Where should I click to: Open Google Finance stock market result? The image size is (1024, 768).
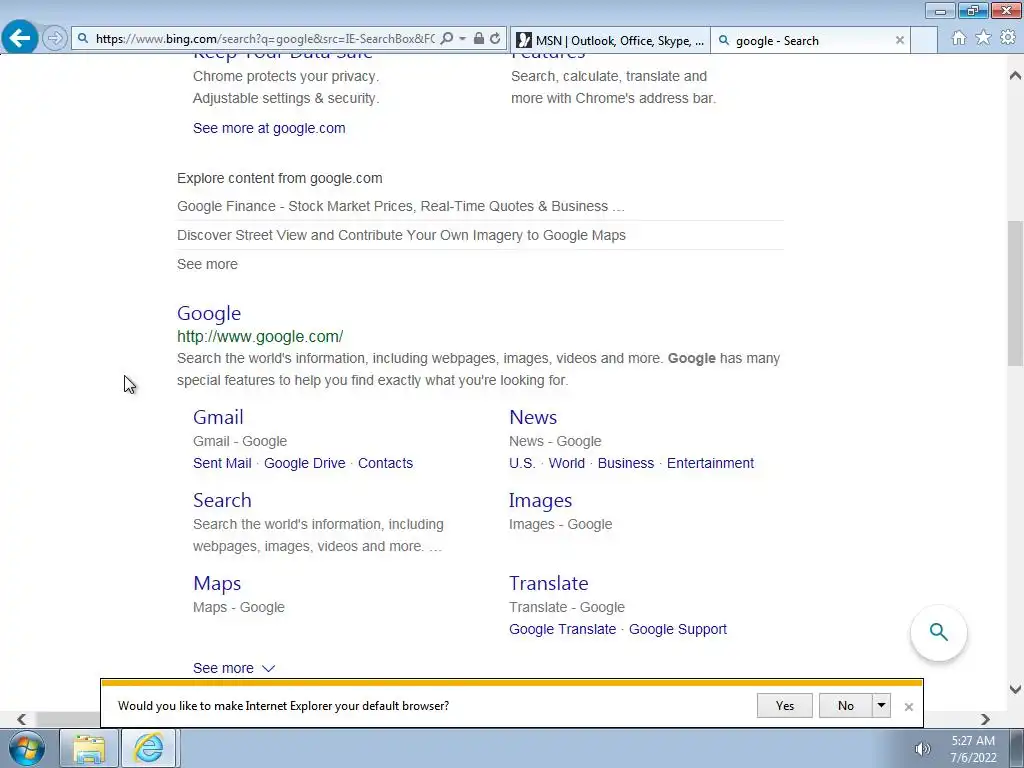(400, 206)
